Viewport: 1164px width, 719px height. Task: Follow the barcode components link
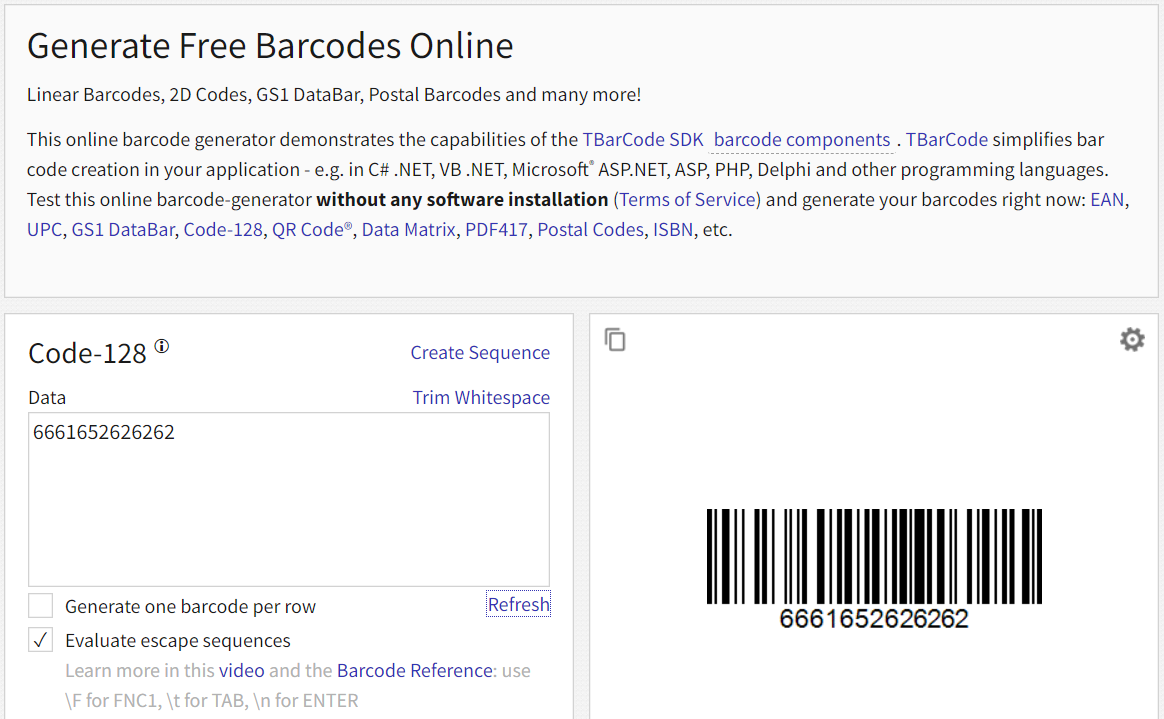[x=802, y=139]
